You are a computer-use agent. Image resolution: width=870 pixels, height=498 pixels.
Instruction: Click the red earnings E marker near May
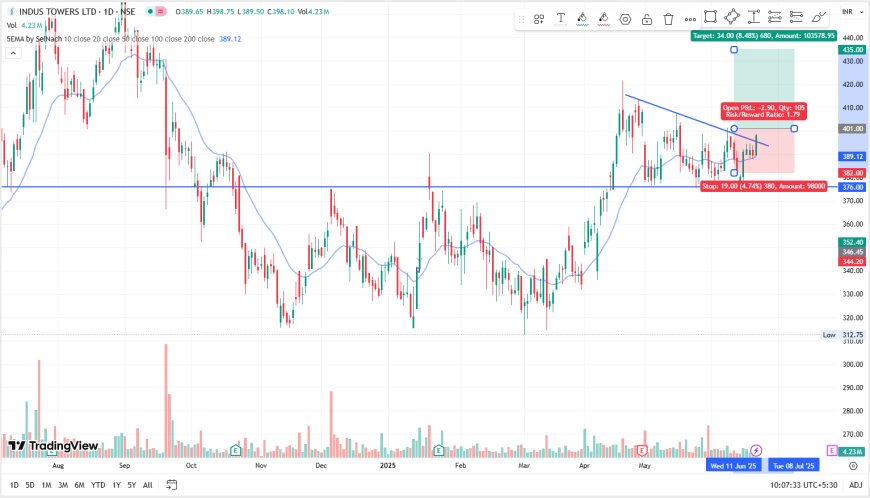pyautogui.click(x=643, y=450)
